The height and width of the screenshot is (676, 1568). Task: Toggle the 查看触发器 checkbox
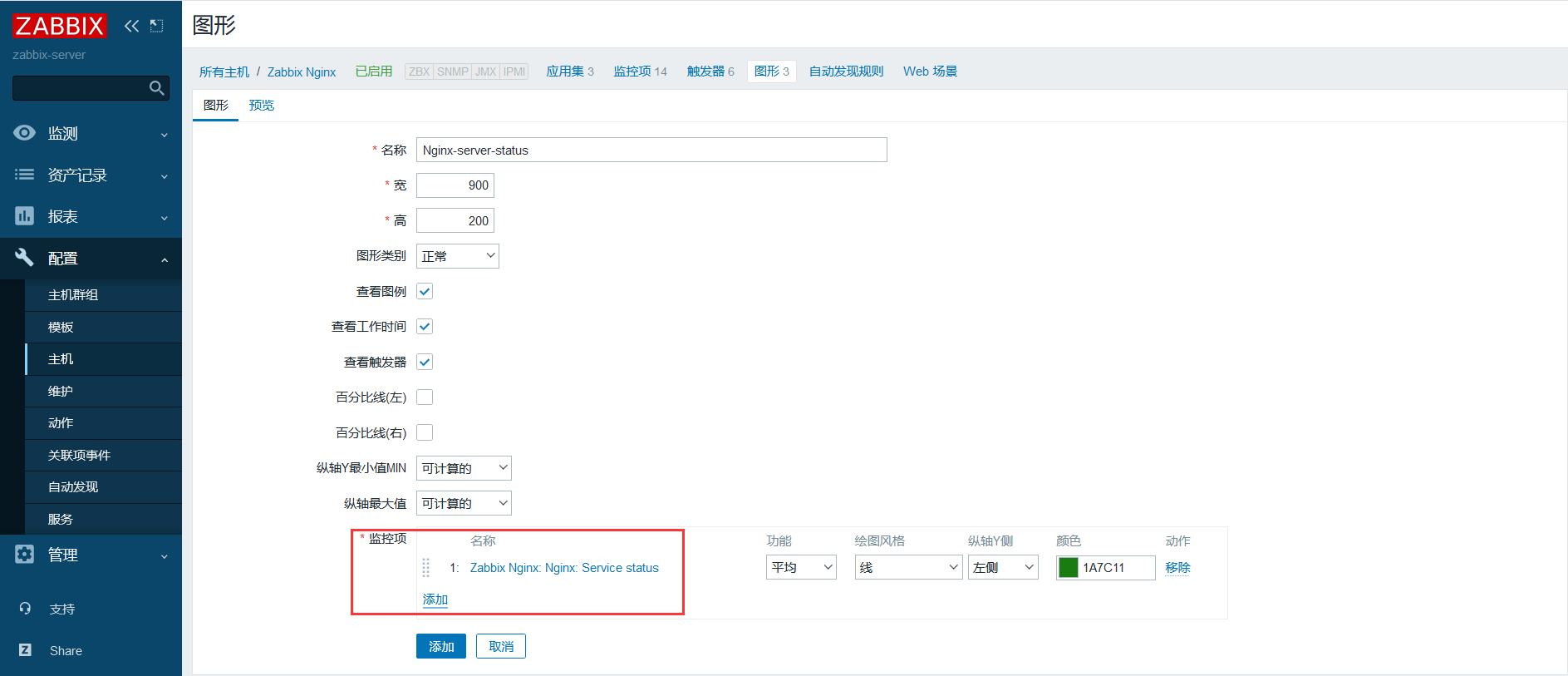click(x=425, y=362)
